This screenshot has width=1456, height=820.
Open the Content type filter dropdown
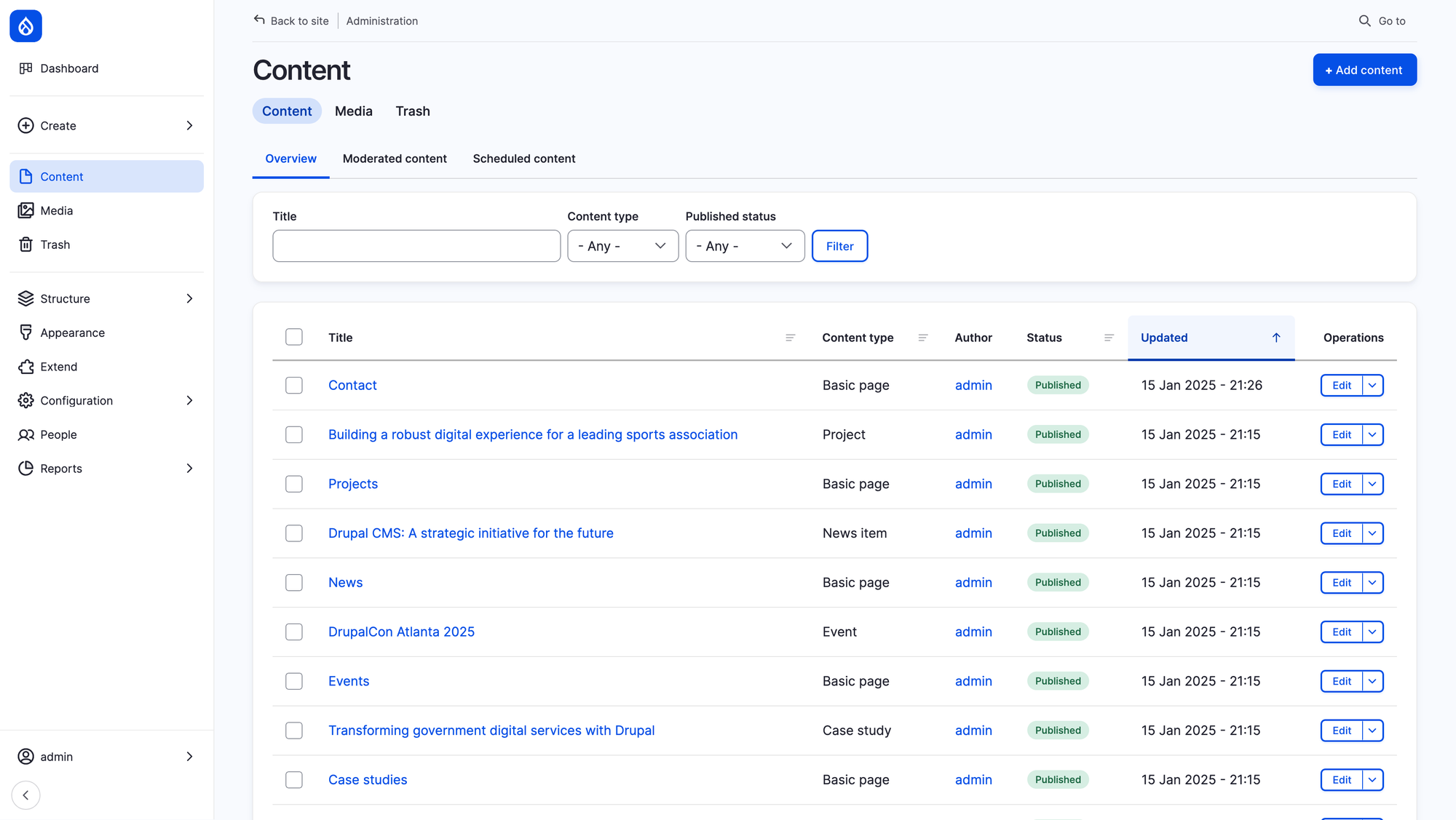tap(622, 246)
